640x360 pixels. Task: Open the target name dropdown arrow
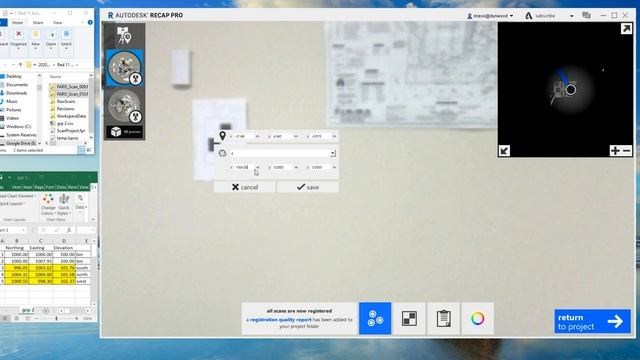(333, 153)
